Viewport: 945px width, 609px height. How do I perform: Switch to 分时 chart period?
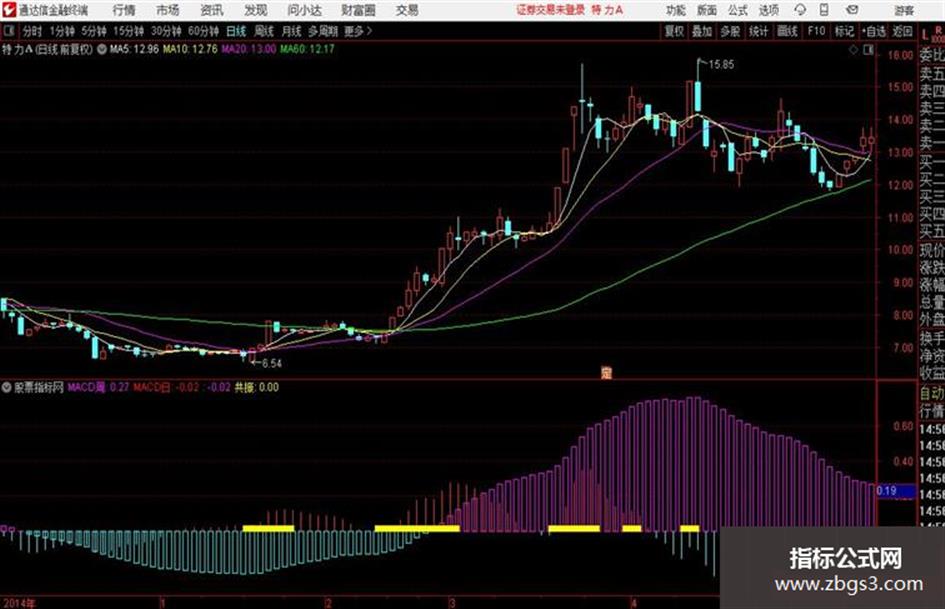pos(32,31)
